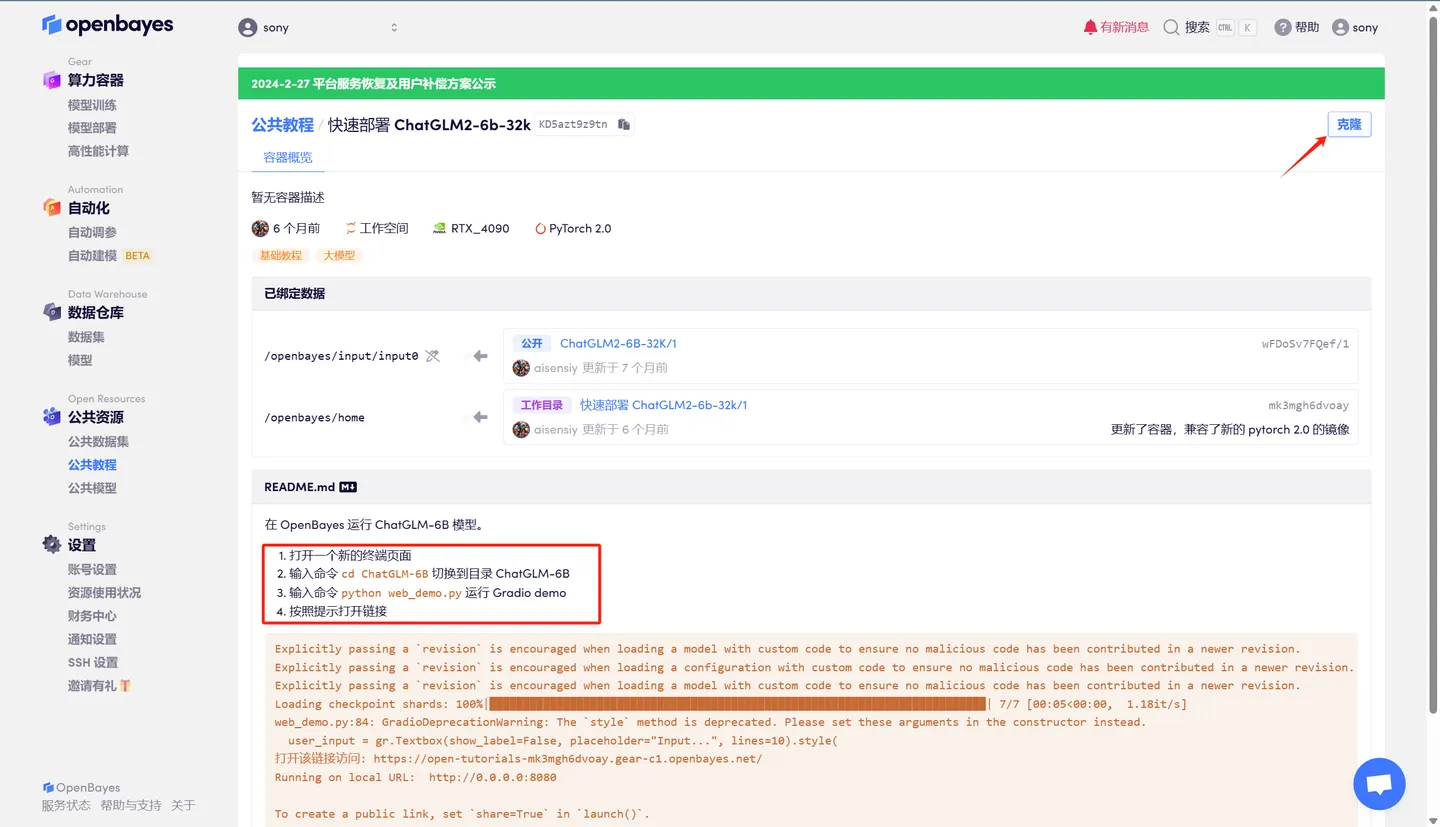Click the PyTorch 2.0 icon
This screenshot has height=827, width=1440.
tap(541, 228)
